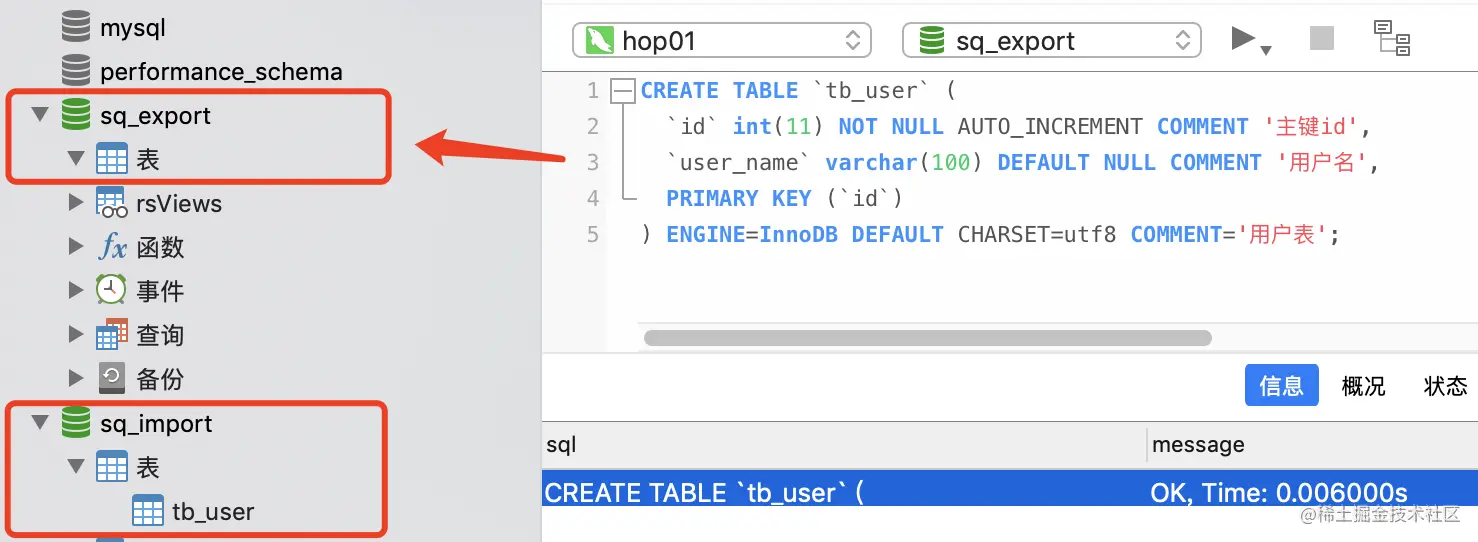Switch to the 概况 tab
This screenshot has height=542, width=1478.
coord(1363,386)
